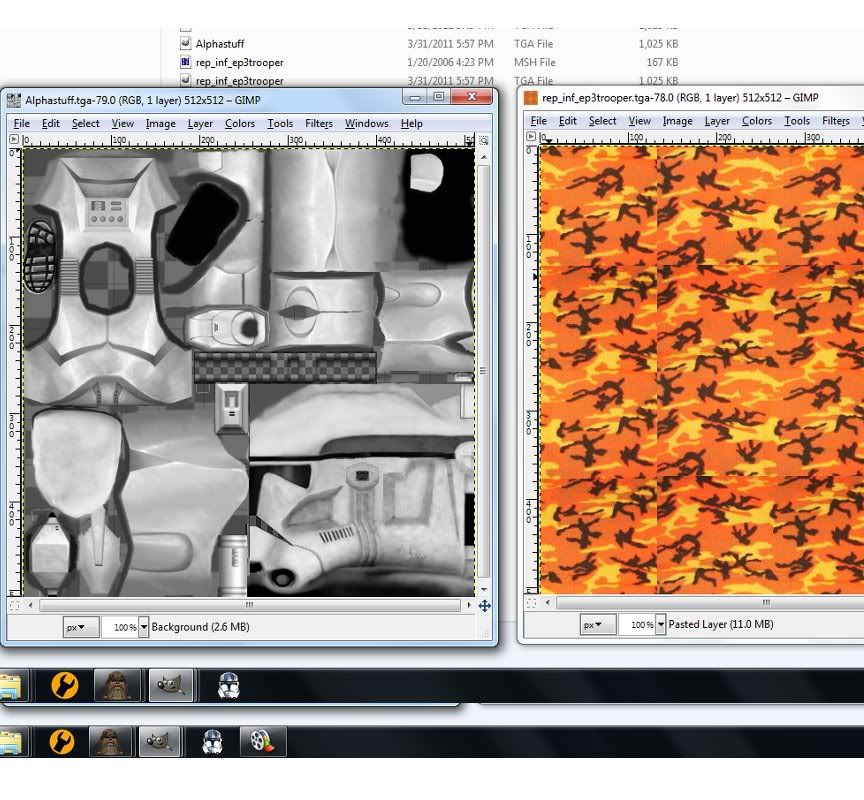Click the horizontal scrollbar in the rep_inf_ep3trooper window

coord(710,602)
